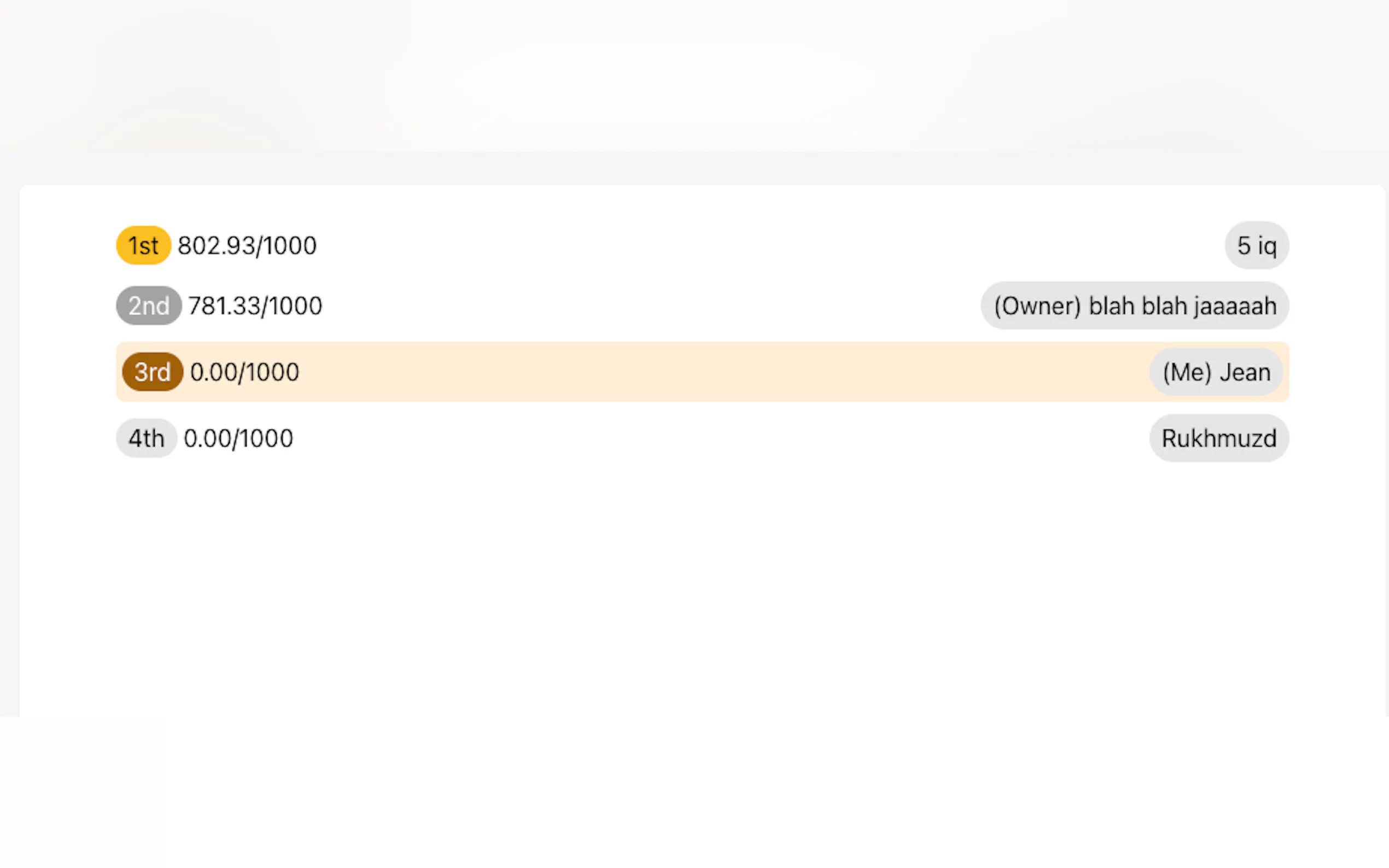Image resolution: width=1389 pixels, height=868 pixels.
Task: Click the empty middle of the 2nd place row
Action: click(632, 306)
